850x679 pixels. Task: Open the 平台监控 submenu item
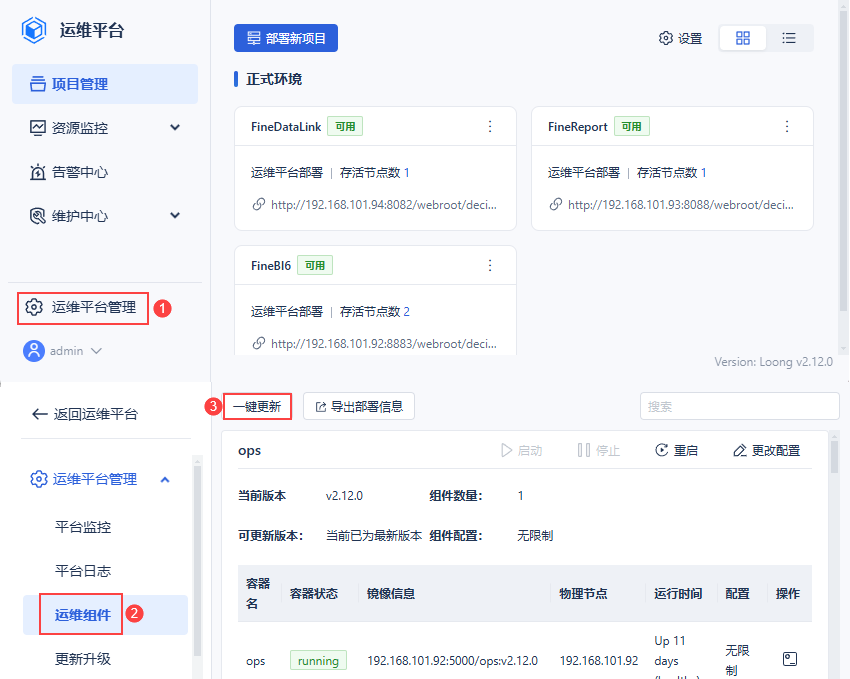83,527
